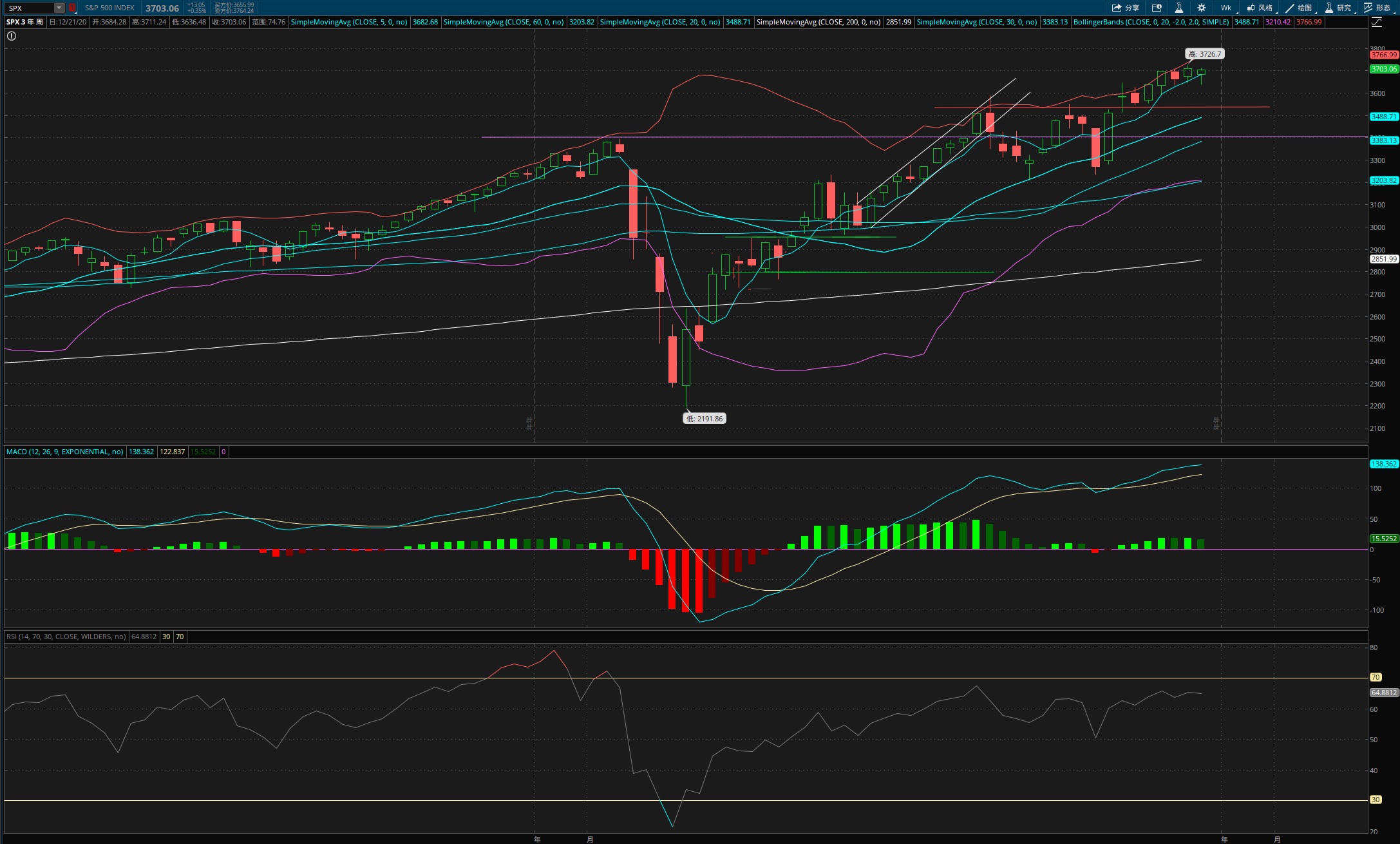The width and height of the screenshot is (1400, 844).
Task: Open the 形态 Patterns menu
Action: click(x=1377, y=8)
